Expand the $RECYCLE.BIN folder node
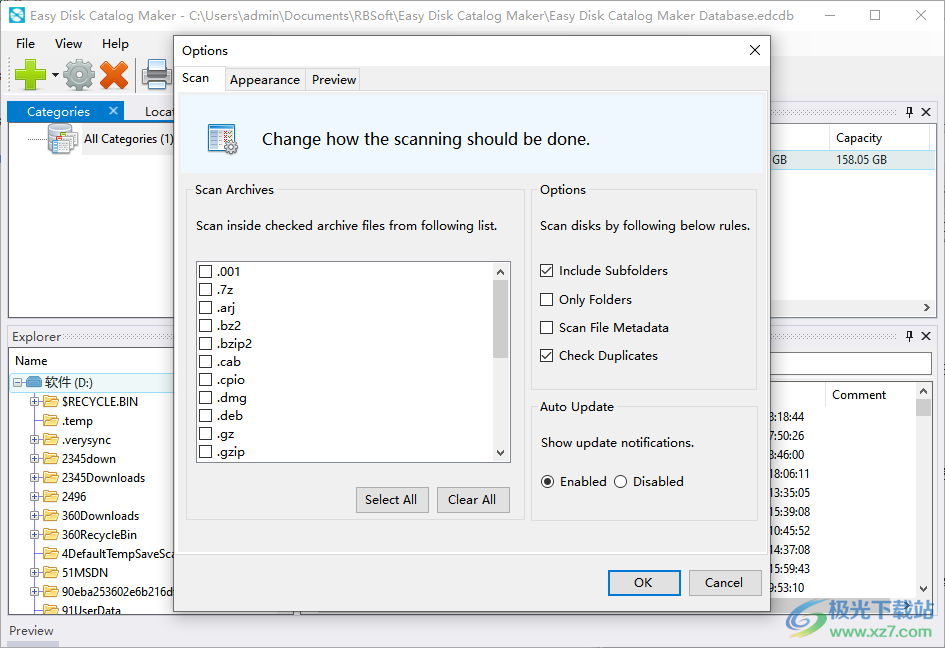This screenshot has width=945, height=648. click(34, 401)
